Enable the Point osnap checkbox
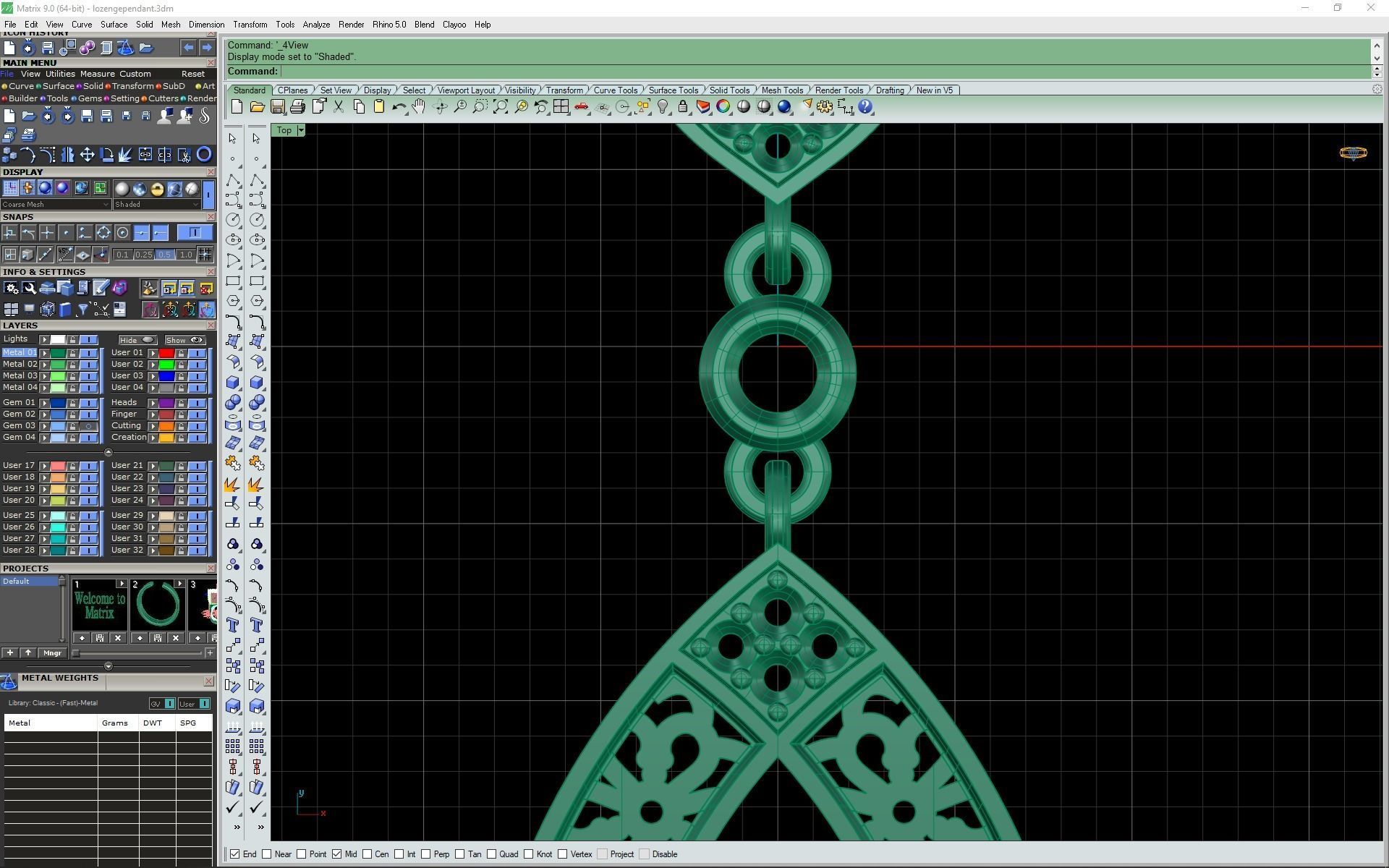 point(302,854)
